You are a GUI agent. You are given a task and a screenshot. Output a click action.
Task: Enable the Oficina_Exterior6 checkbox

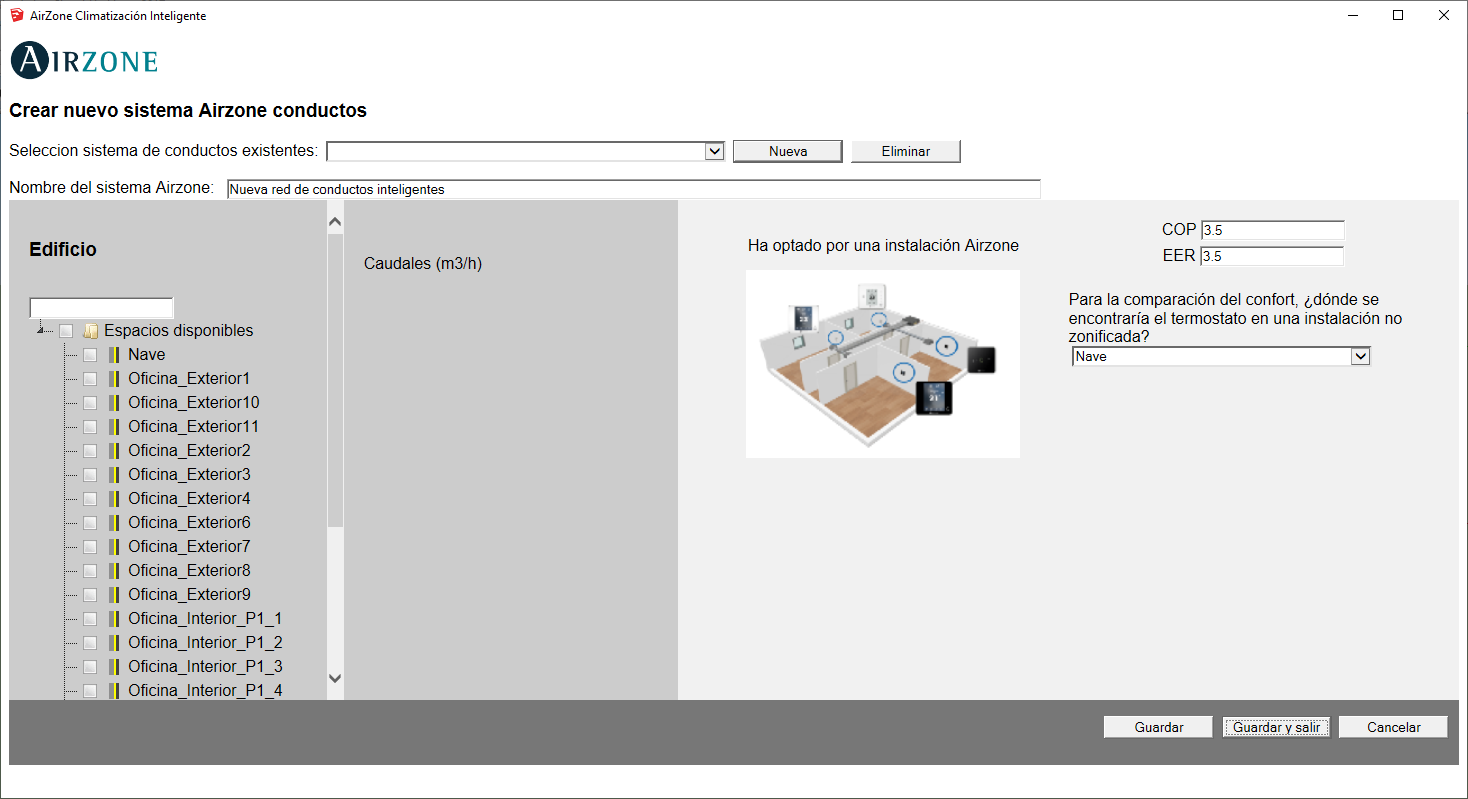pos(90,523)
